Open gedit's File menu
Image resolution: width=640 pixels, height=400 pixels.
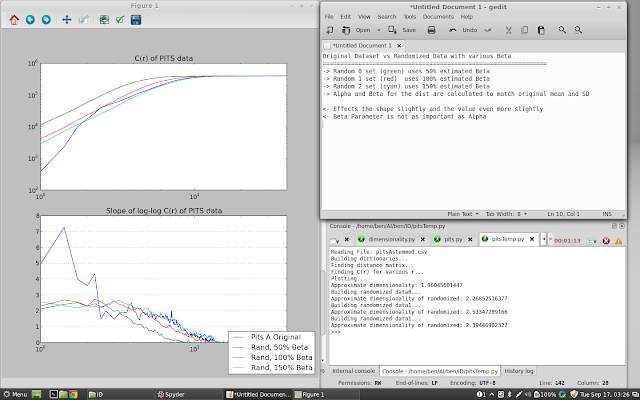tap(329, 17)
